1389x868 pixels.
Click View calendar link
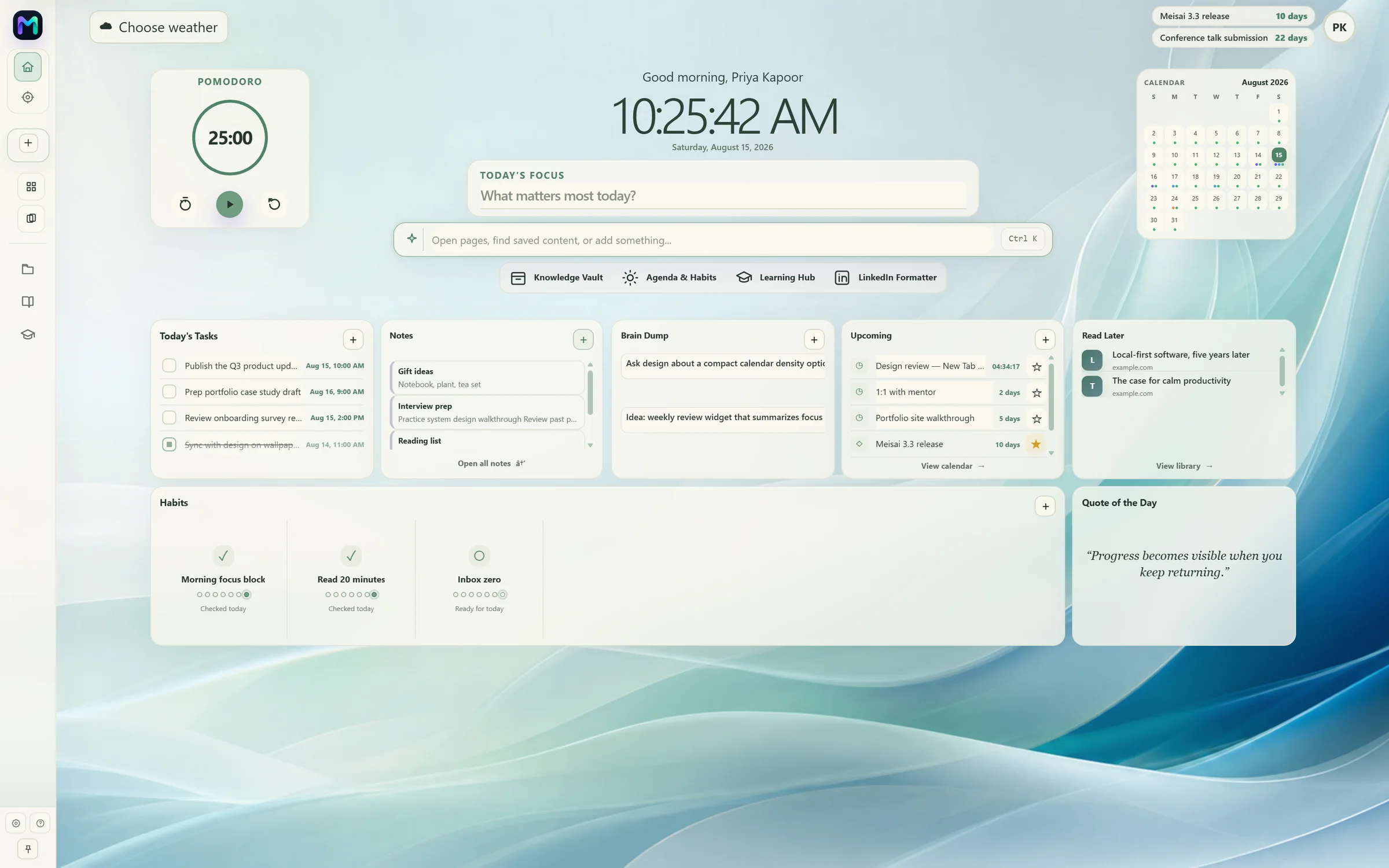(953, 466)
